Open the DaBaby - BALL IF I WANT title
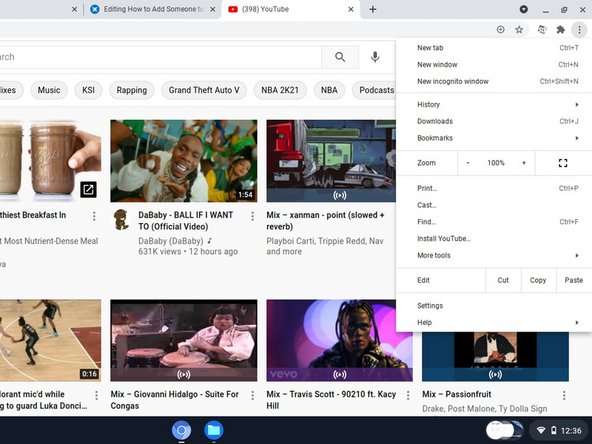 click(185, 221)
